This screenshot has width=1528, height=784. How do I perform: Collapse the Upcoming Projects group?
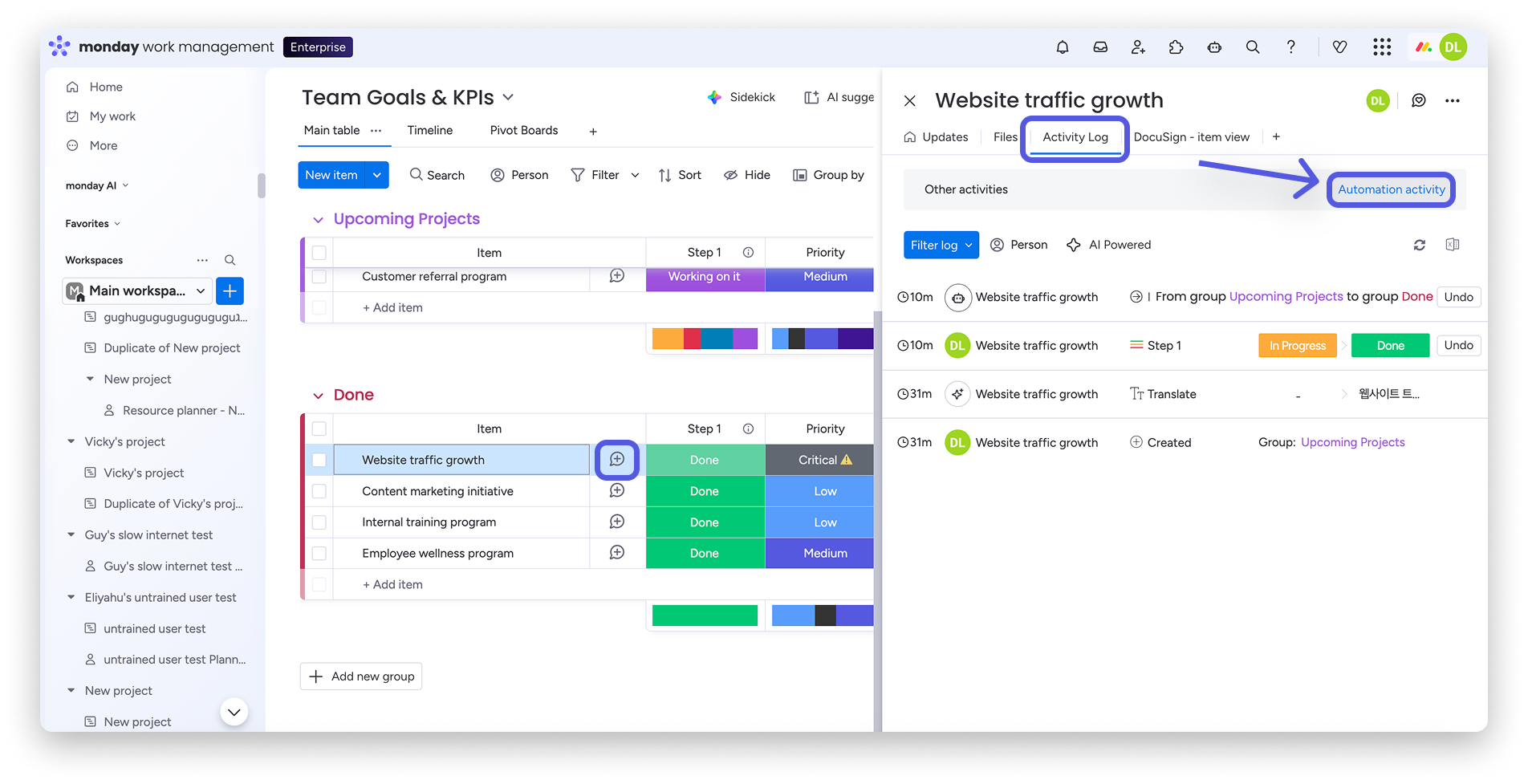click(318, 220)
